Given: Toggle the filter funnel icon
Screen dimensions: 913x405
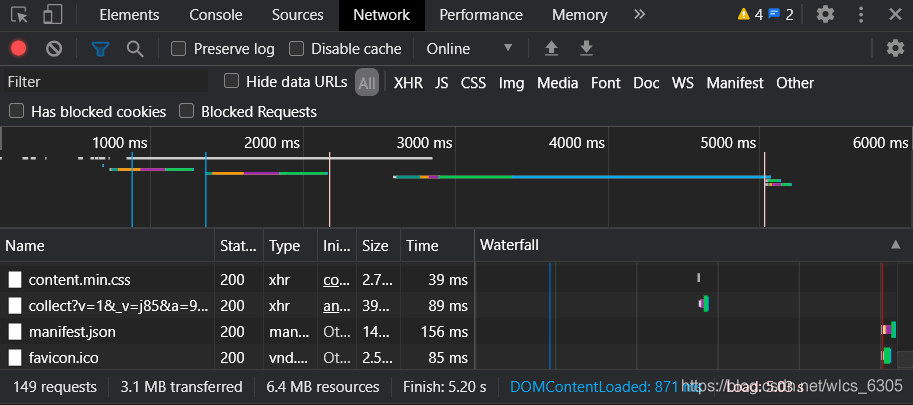Looking at the screenshot, I should click(x=101, y=49).
